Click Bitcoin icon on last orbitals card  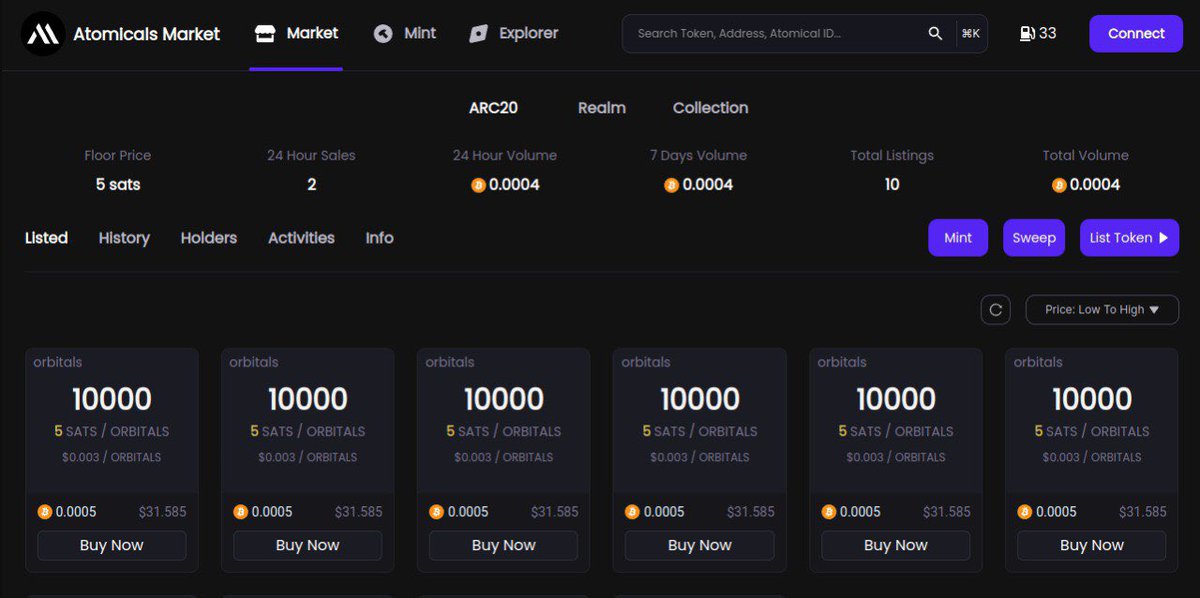(1024, 512)
